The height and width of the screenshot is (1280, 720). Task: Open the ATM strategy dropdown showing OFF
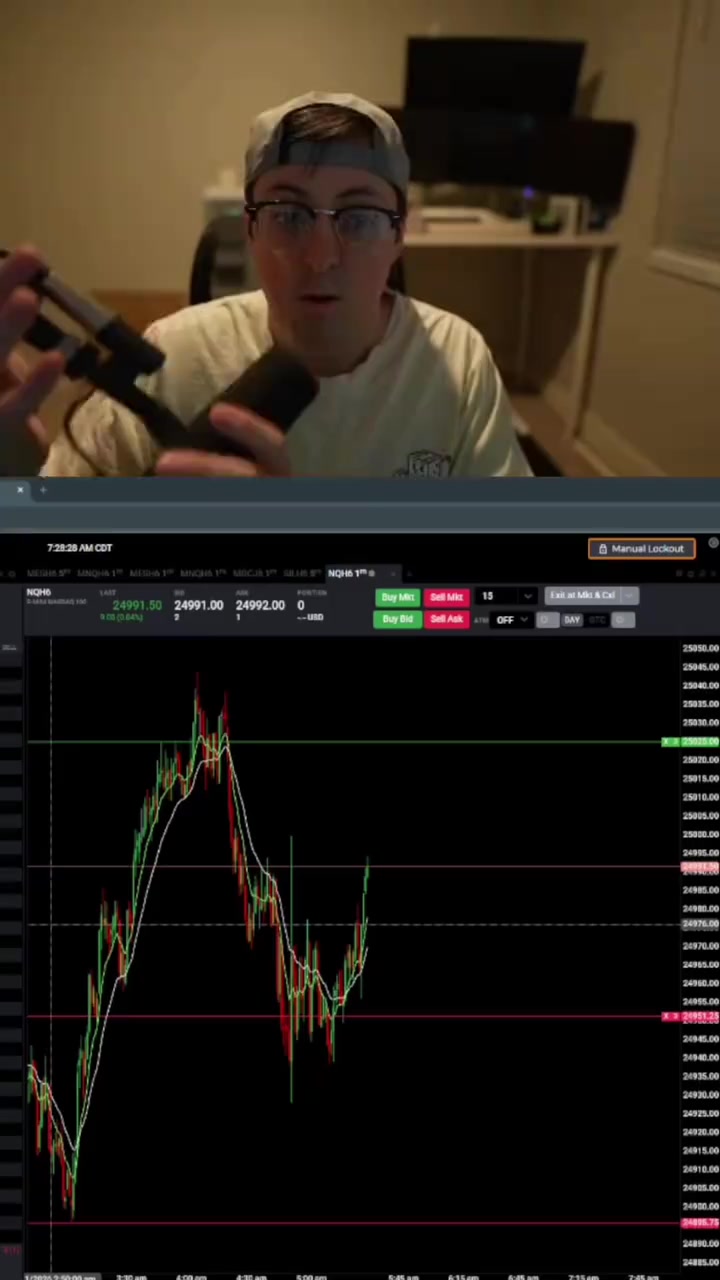pos(512,620)
